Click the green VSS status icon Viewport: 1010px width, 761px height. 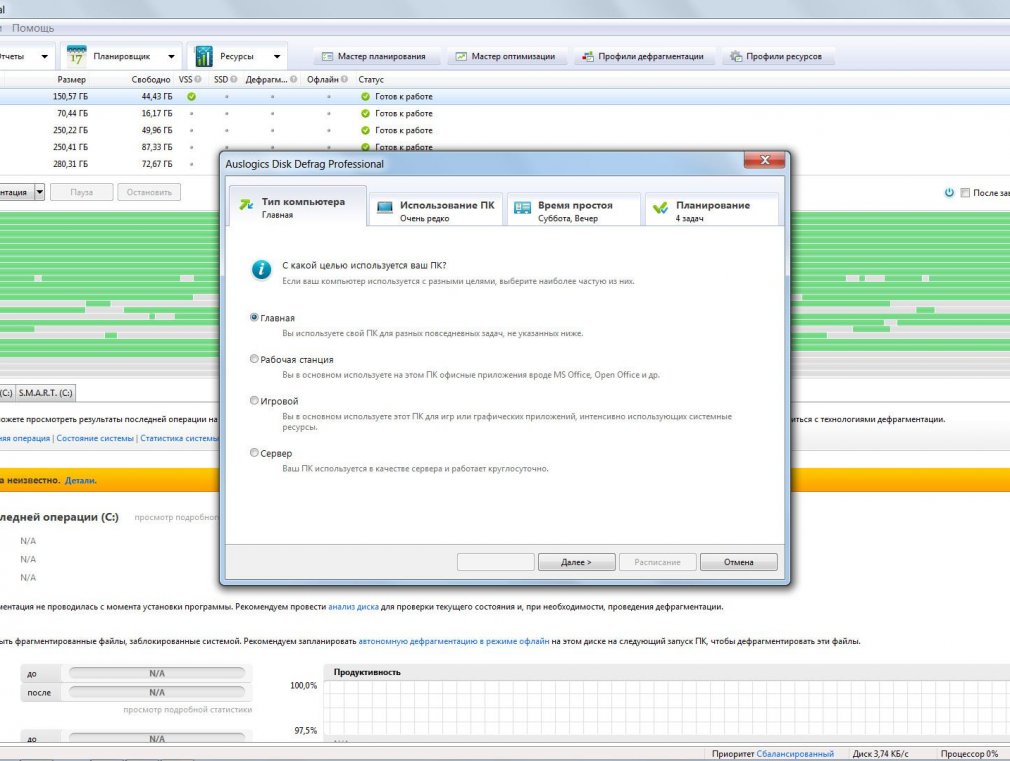tap(191, 97)
